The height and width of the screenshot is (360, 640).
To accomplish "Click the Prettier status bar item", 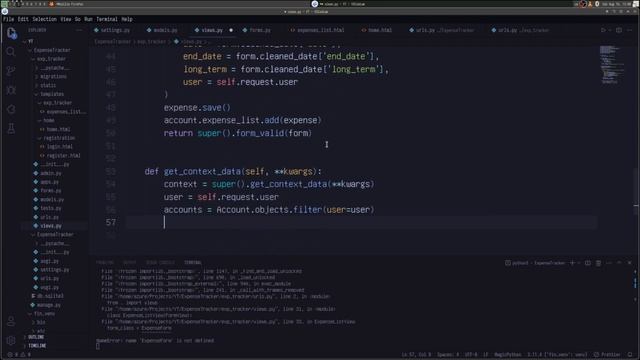I will pos(607,355).
